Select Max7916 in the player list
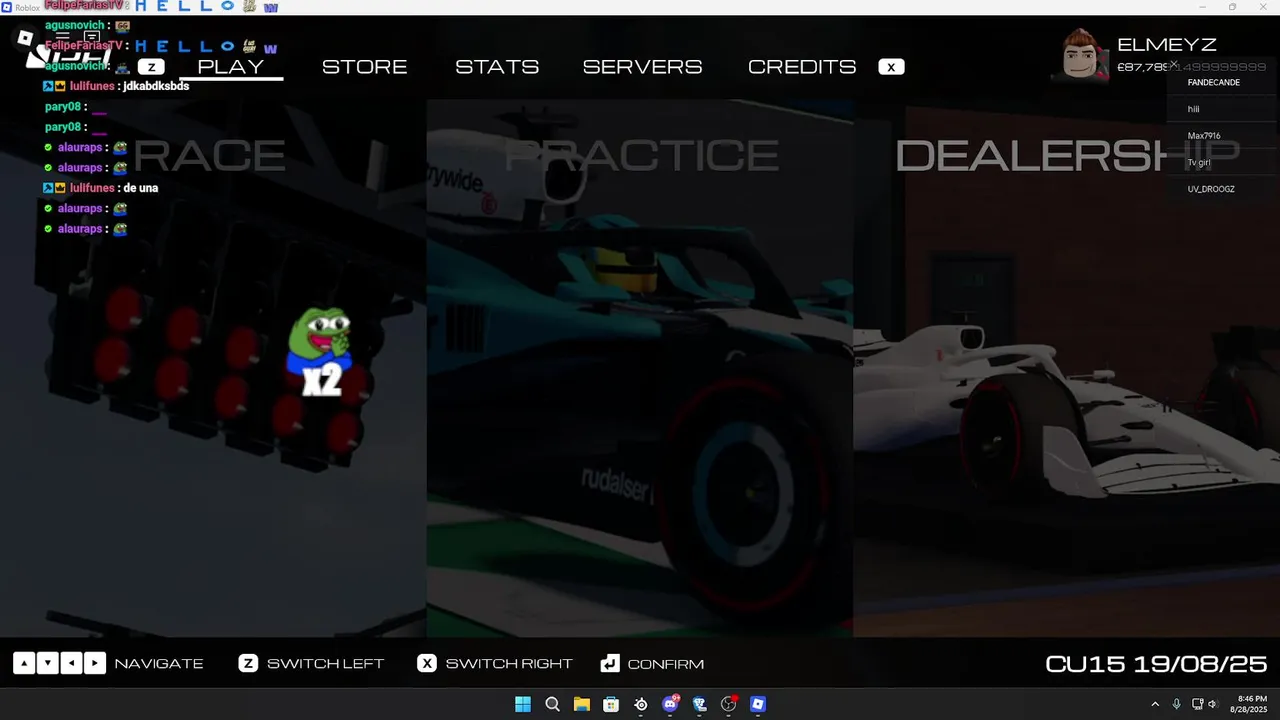 tap(1223, 136)
